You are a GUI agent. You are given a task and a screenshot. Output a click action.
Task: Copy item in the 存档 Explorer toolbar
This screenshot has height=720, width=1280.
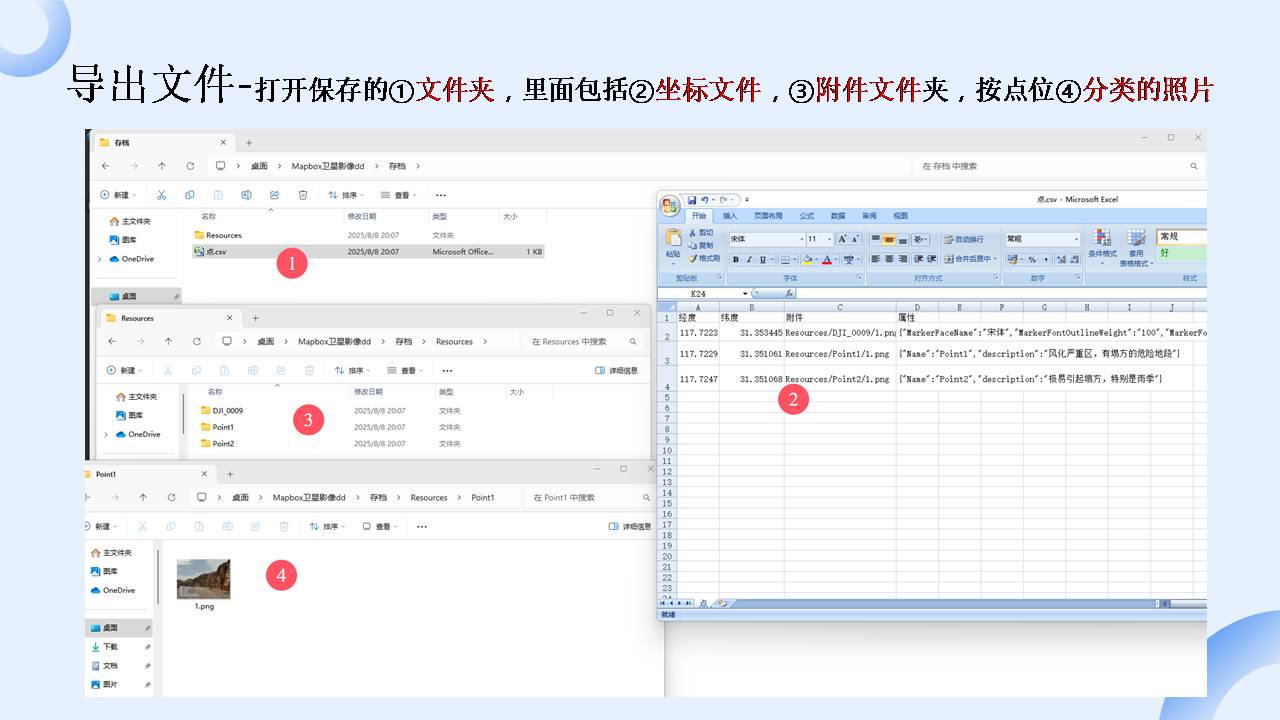tap(189, 195)
